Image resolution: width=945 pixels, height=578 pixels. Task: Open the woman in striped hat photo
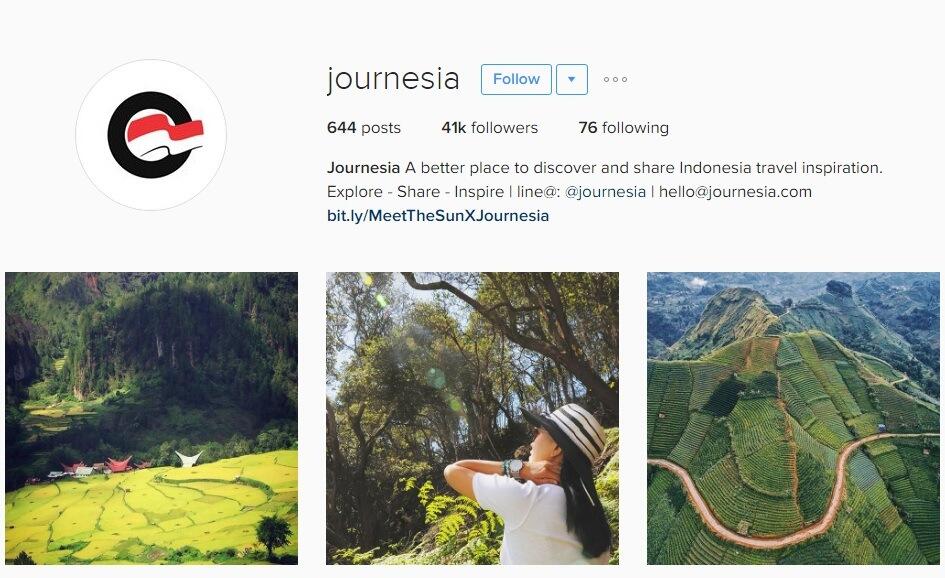point(472,418)
